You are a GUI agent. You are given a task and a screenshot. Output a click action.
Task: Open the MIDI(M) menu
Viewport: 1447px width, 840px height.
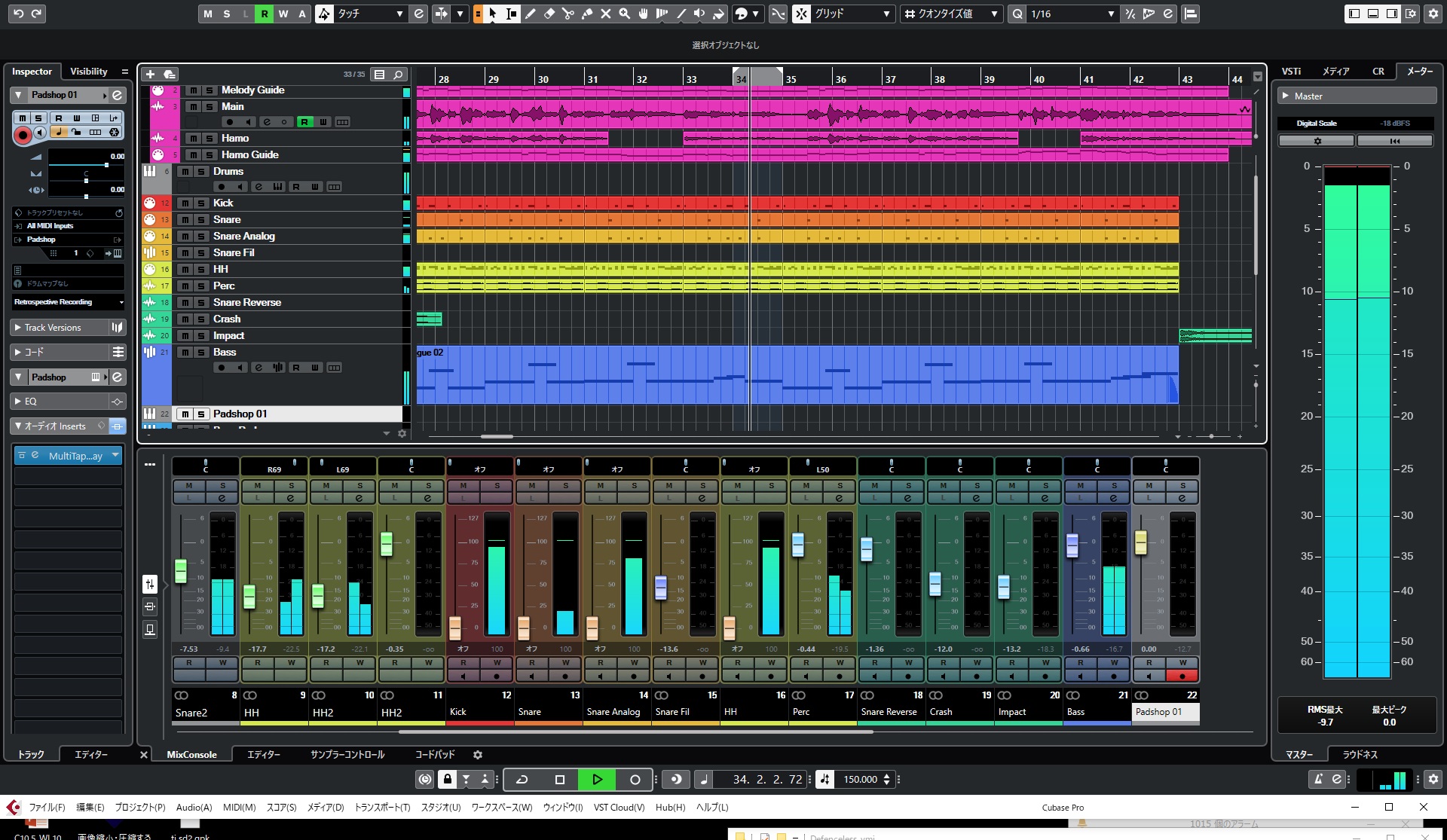pos(239,808)
